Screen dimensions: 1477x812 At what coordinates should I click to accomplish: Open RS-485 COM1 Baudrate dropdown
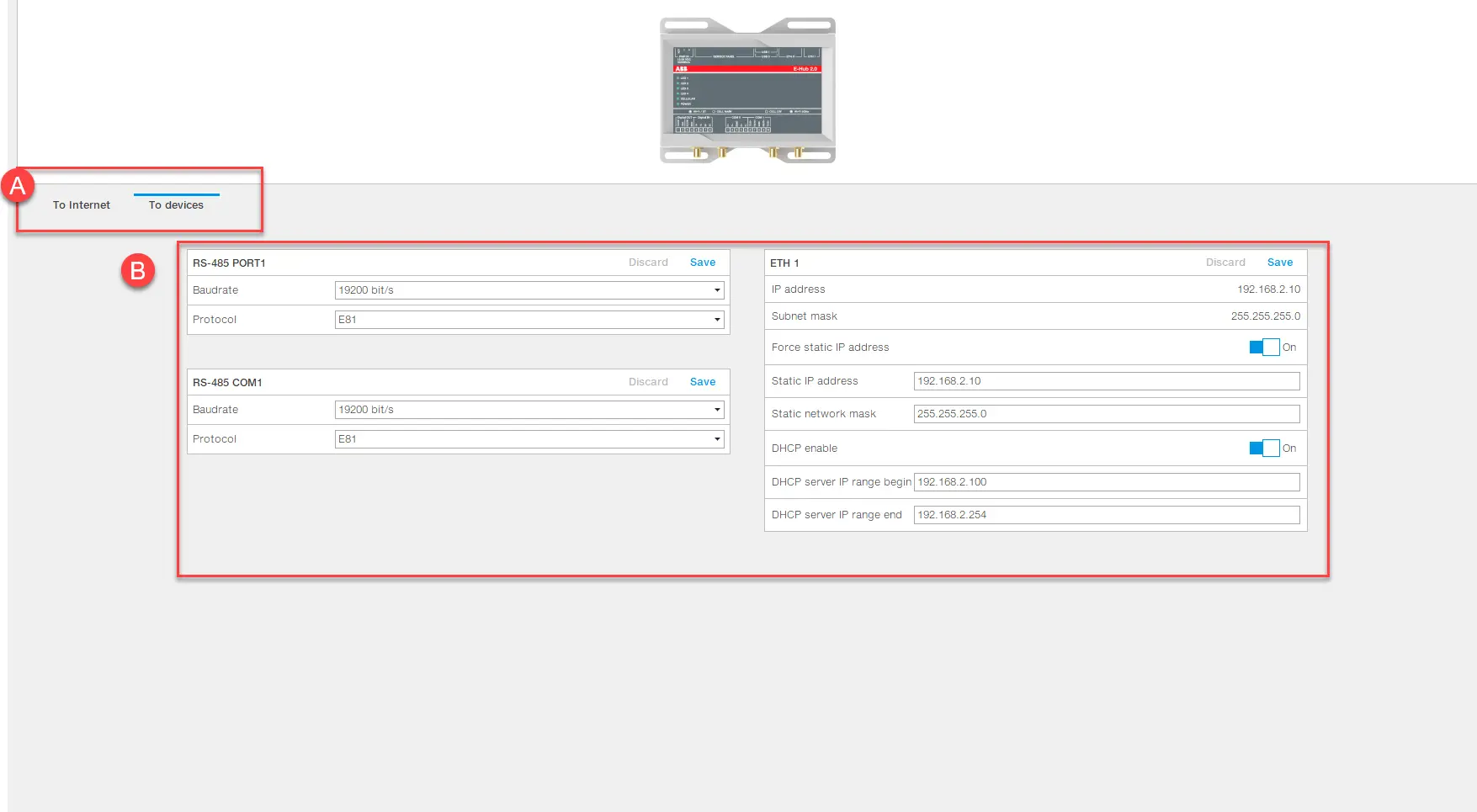tap(529, 410)
